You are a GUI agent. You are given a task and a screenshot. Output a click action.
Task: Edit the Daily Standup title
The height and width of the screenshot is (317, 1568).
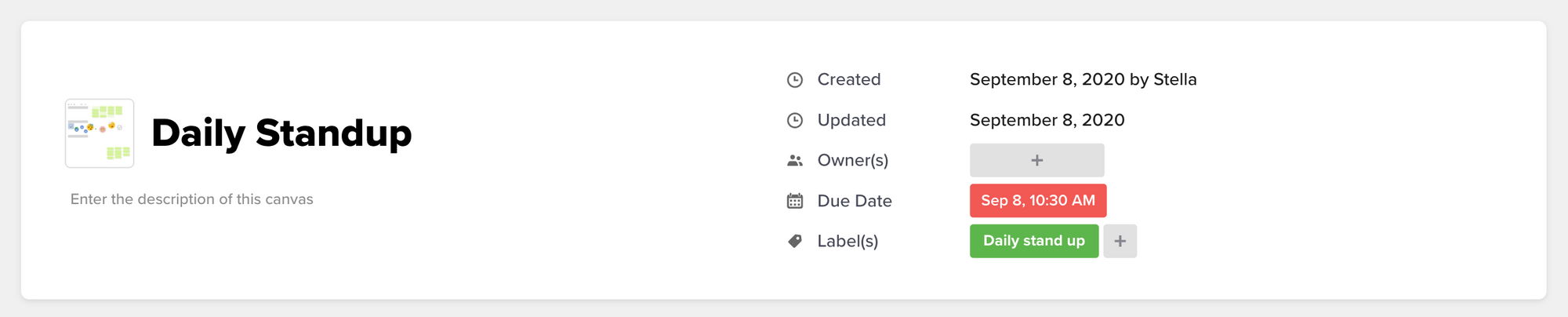point(281,133)
